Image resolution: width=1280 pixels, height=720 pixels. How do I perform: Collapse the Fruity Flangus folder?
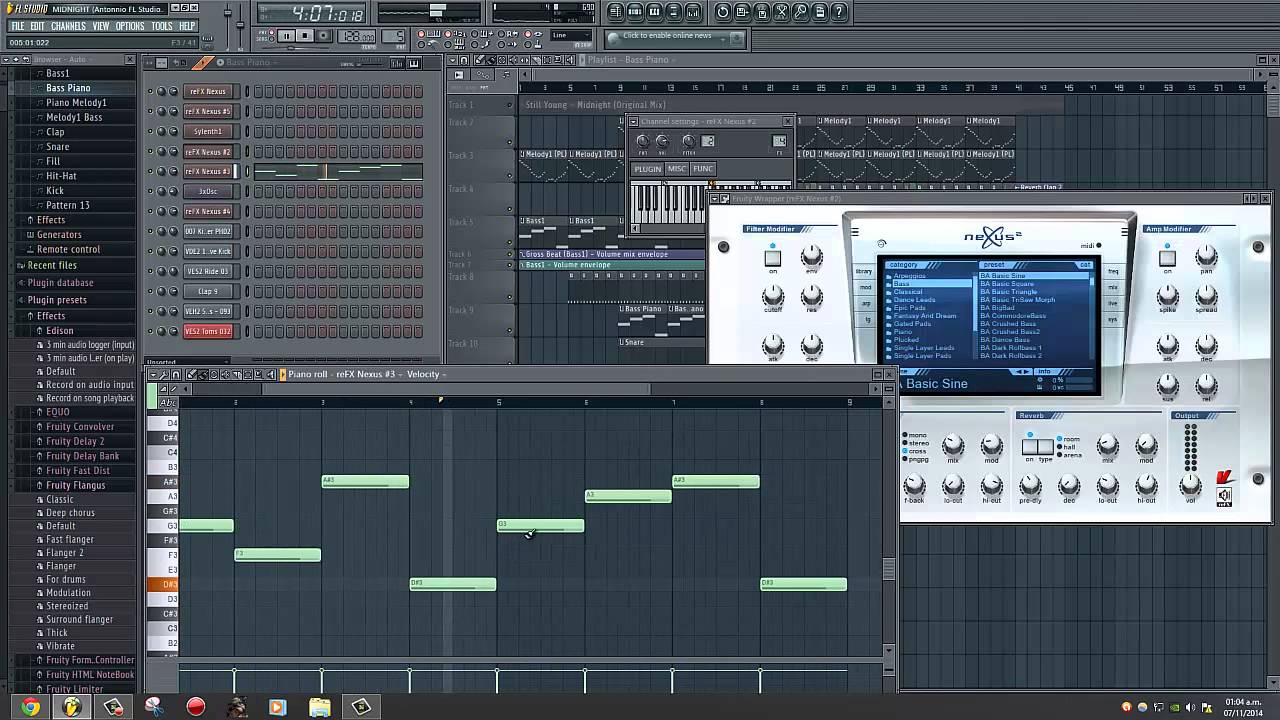point(75,486)
